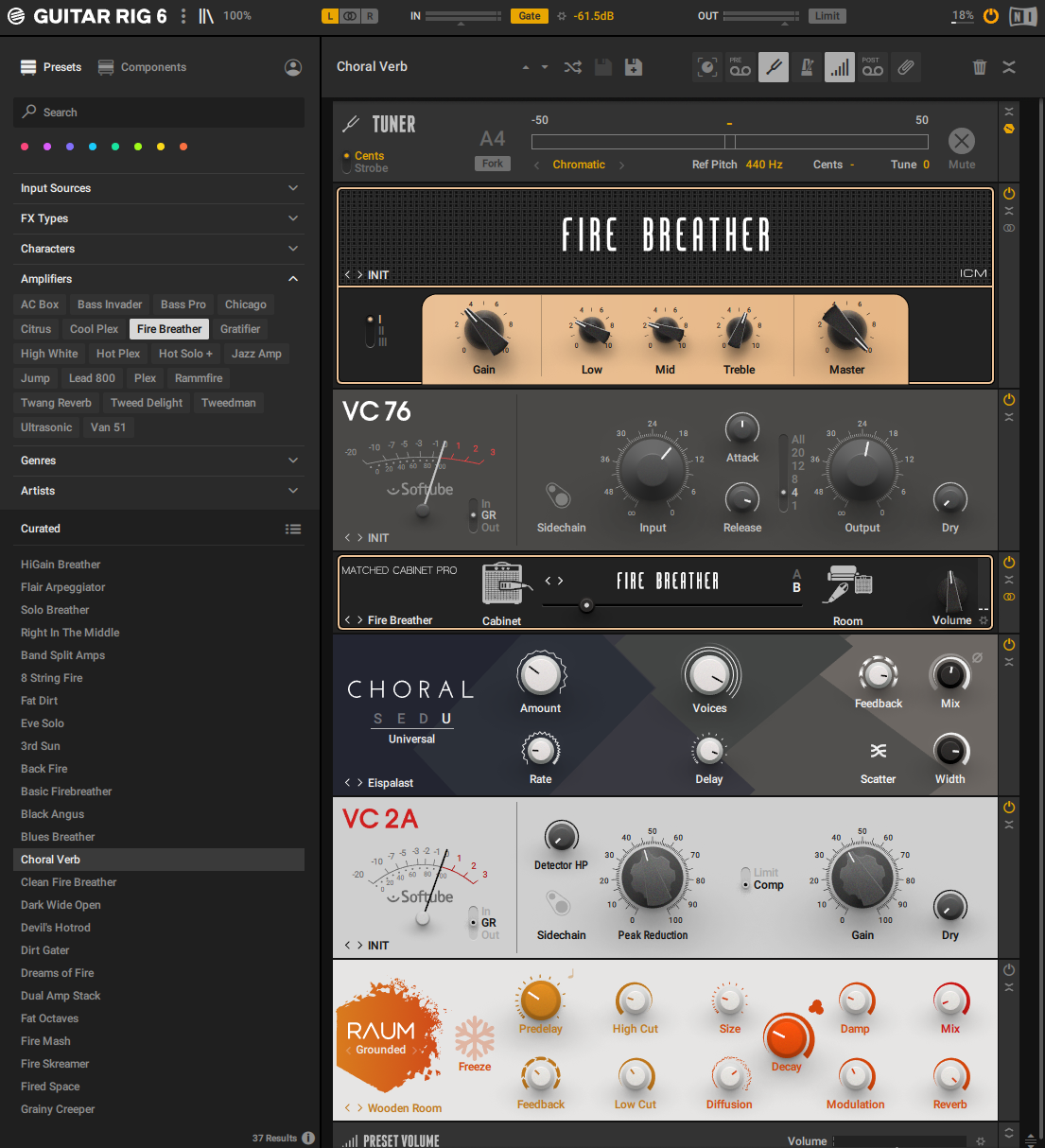Image resolution: width=1045 pixels, height=1148 pixels.
Task: Click the Freeze snowflake icon in Raum
Action: 475,1040
